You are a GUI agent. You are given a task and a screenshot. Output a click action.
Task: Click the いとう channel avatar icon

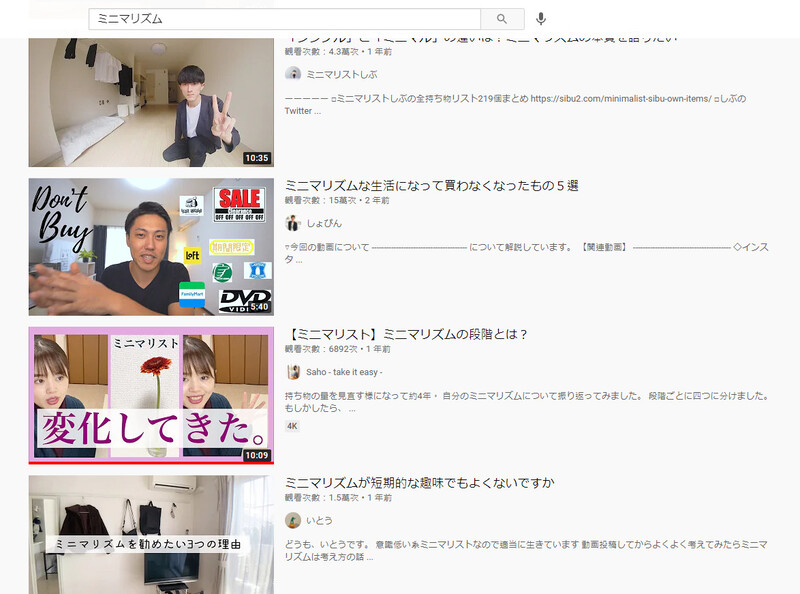tap(293, 520)
